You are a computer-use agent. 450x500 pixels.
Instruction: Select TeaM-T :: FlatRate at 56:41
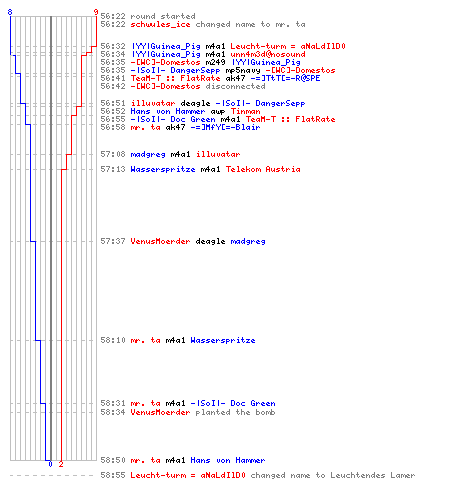[x=175, y=78]
